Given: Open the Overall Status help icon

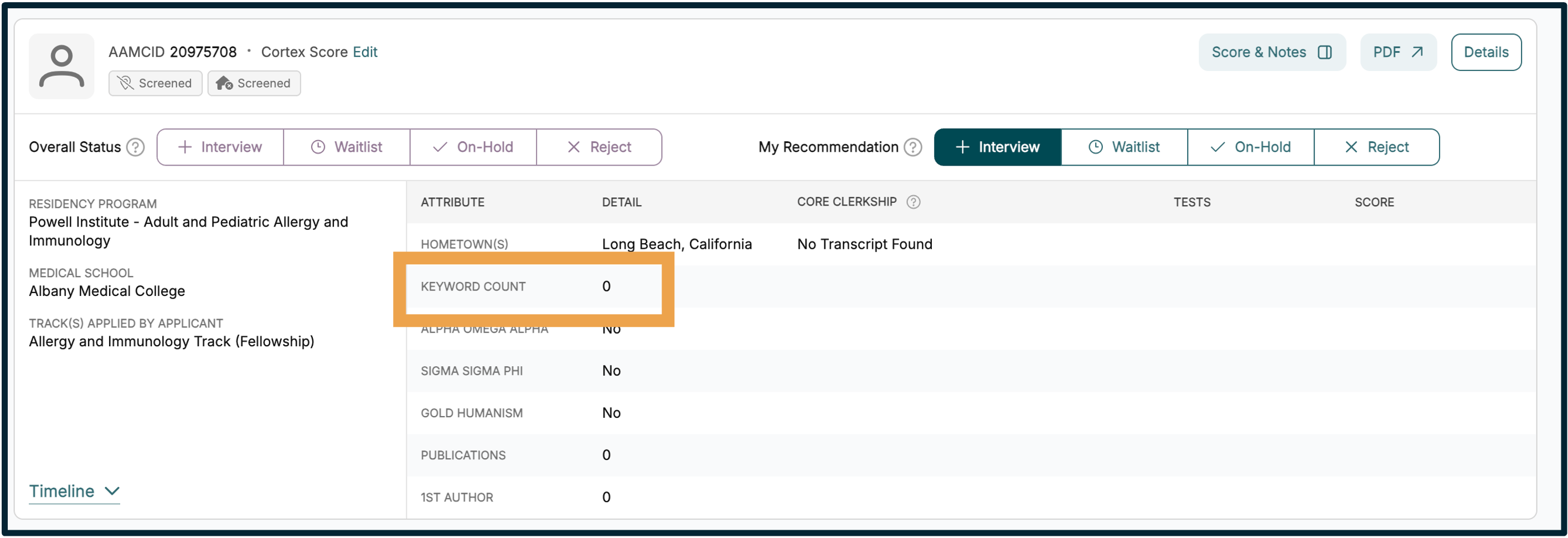Looking at the screenshot, I should (x=136, y=146).
